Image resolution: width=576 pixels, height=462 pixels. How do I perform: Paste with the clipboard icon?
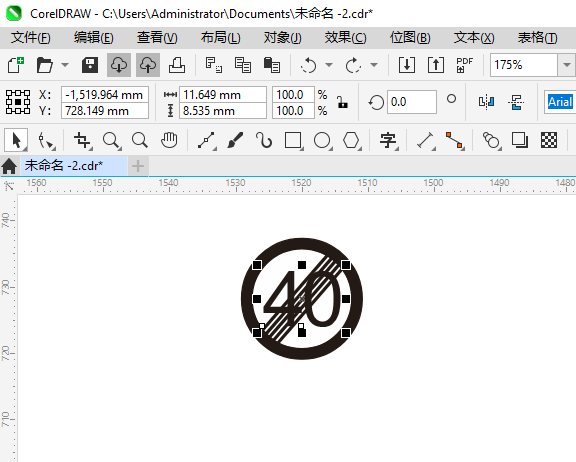(272, 65)
